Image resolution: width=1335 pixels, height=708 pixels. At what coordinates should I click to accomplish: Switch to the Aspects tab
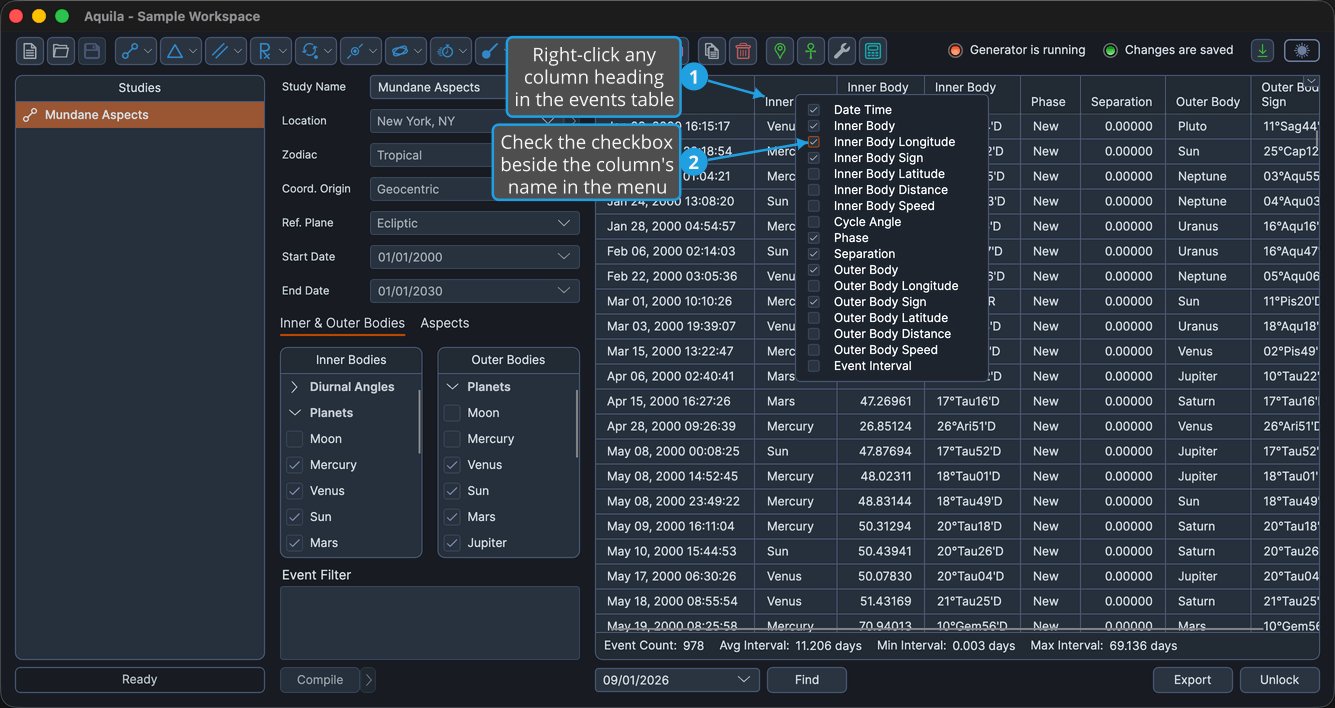click(445, 323)
